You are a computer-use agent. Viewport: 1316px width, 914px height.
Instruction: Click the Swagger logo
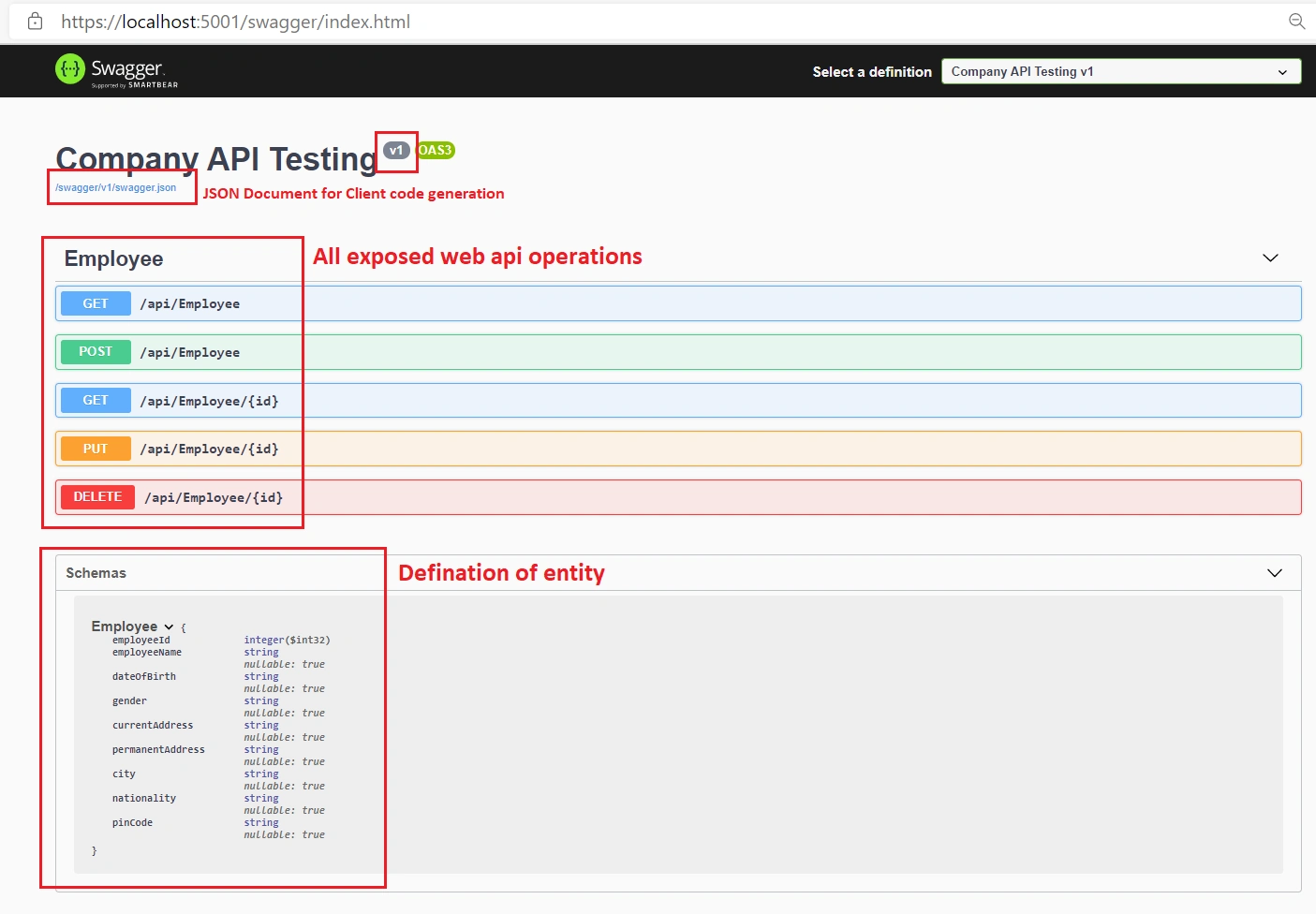(x=116, y=70)
